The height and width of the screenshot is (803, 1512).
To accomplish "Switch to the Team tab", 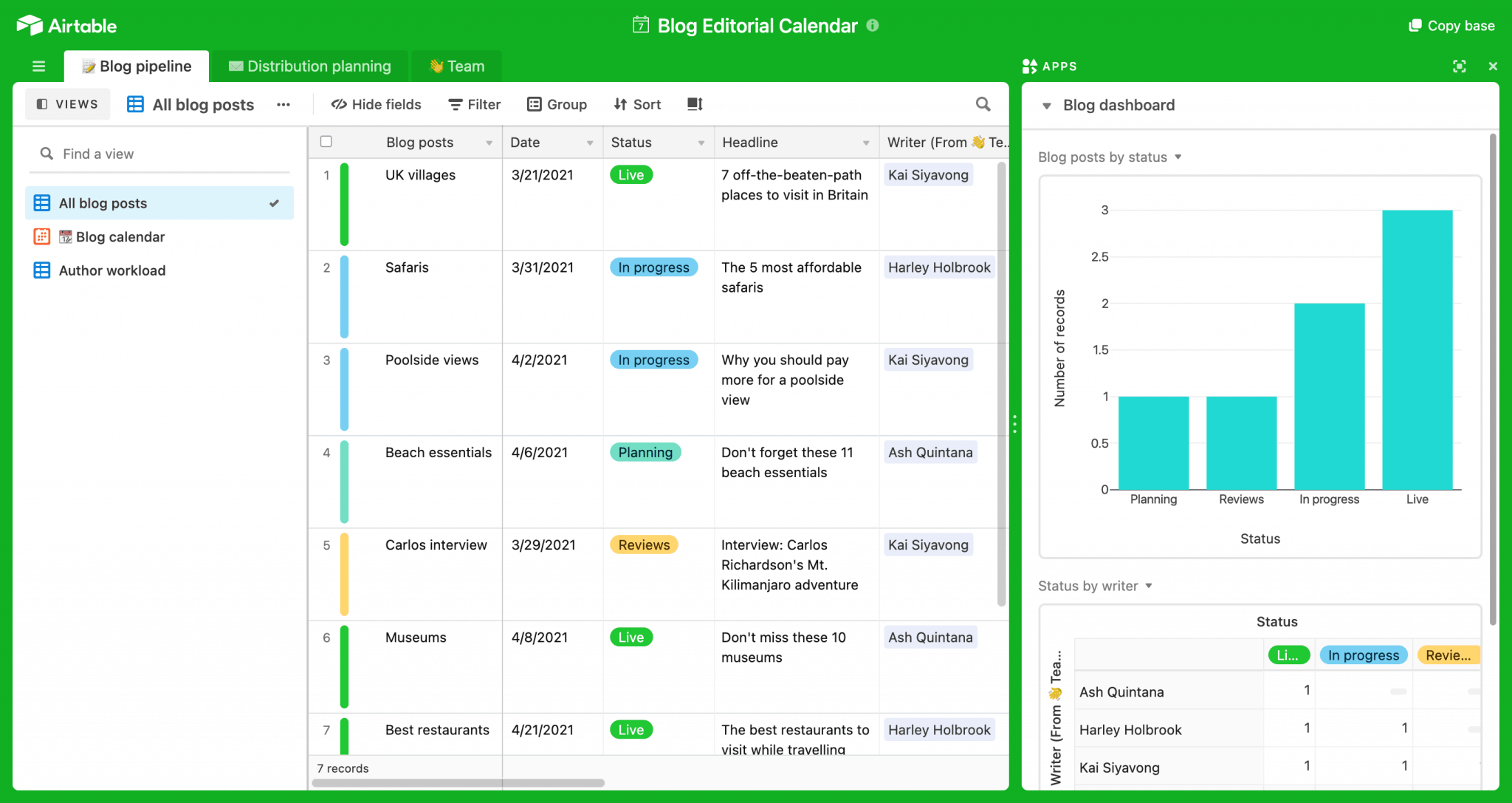I will pyautogui.click(x=457, y=66).
